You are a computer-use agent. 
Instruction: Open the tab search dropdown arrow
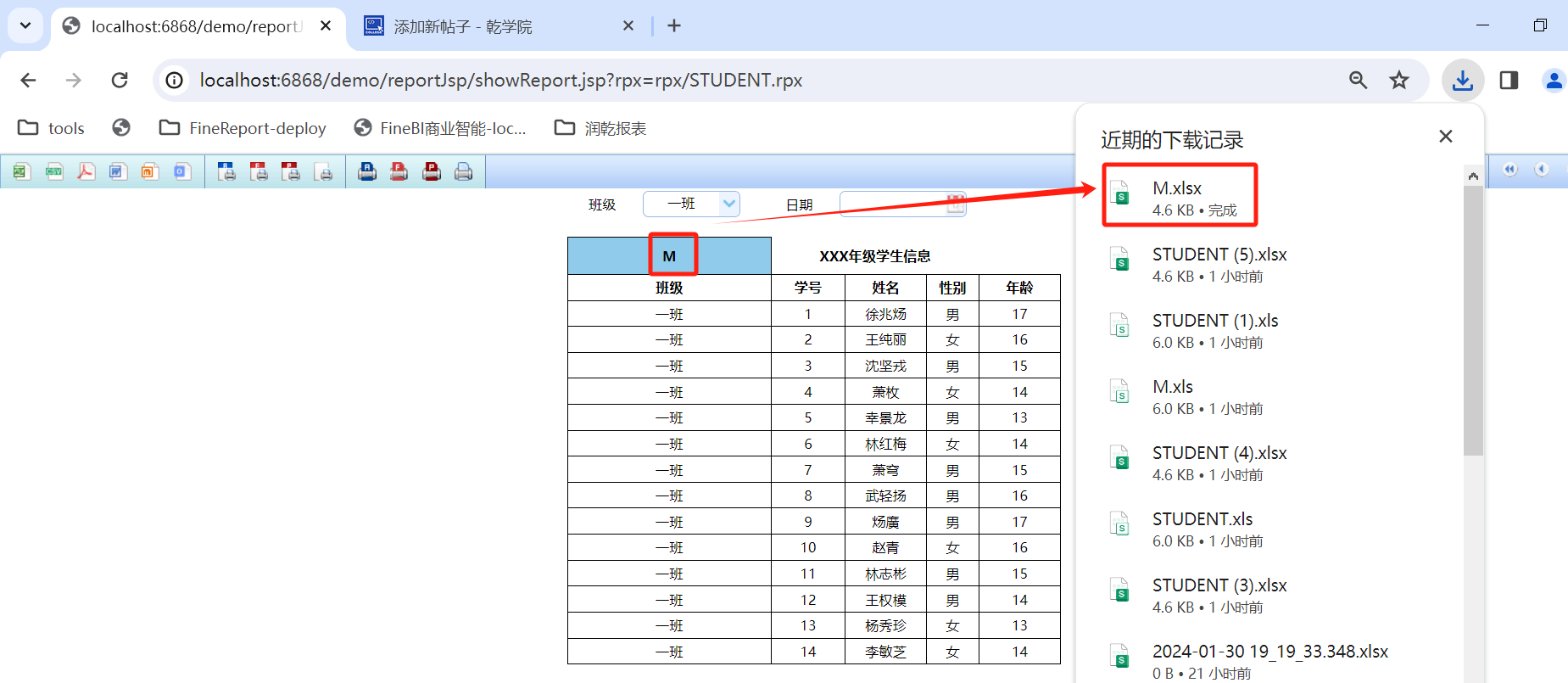click(25, 25)
